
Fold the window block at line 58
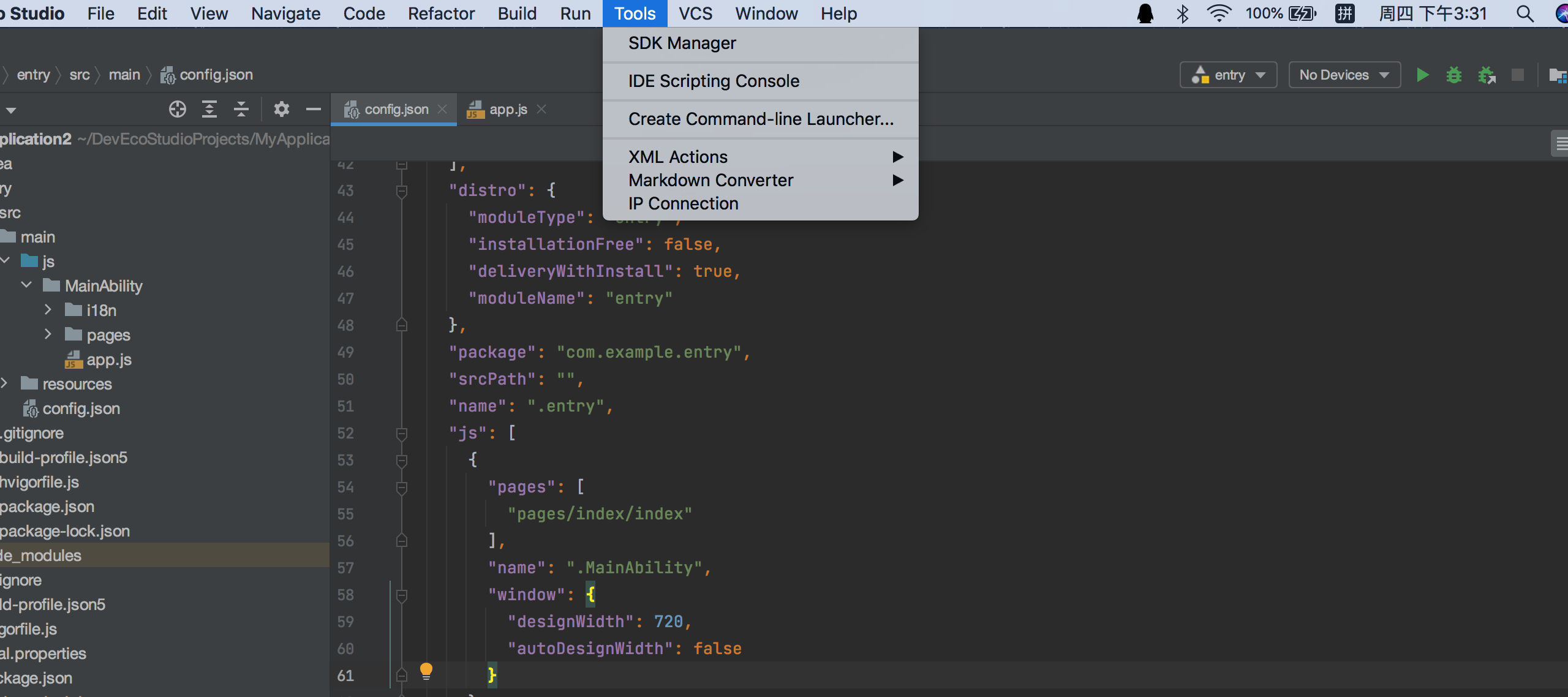click(x=402, y=595)
